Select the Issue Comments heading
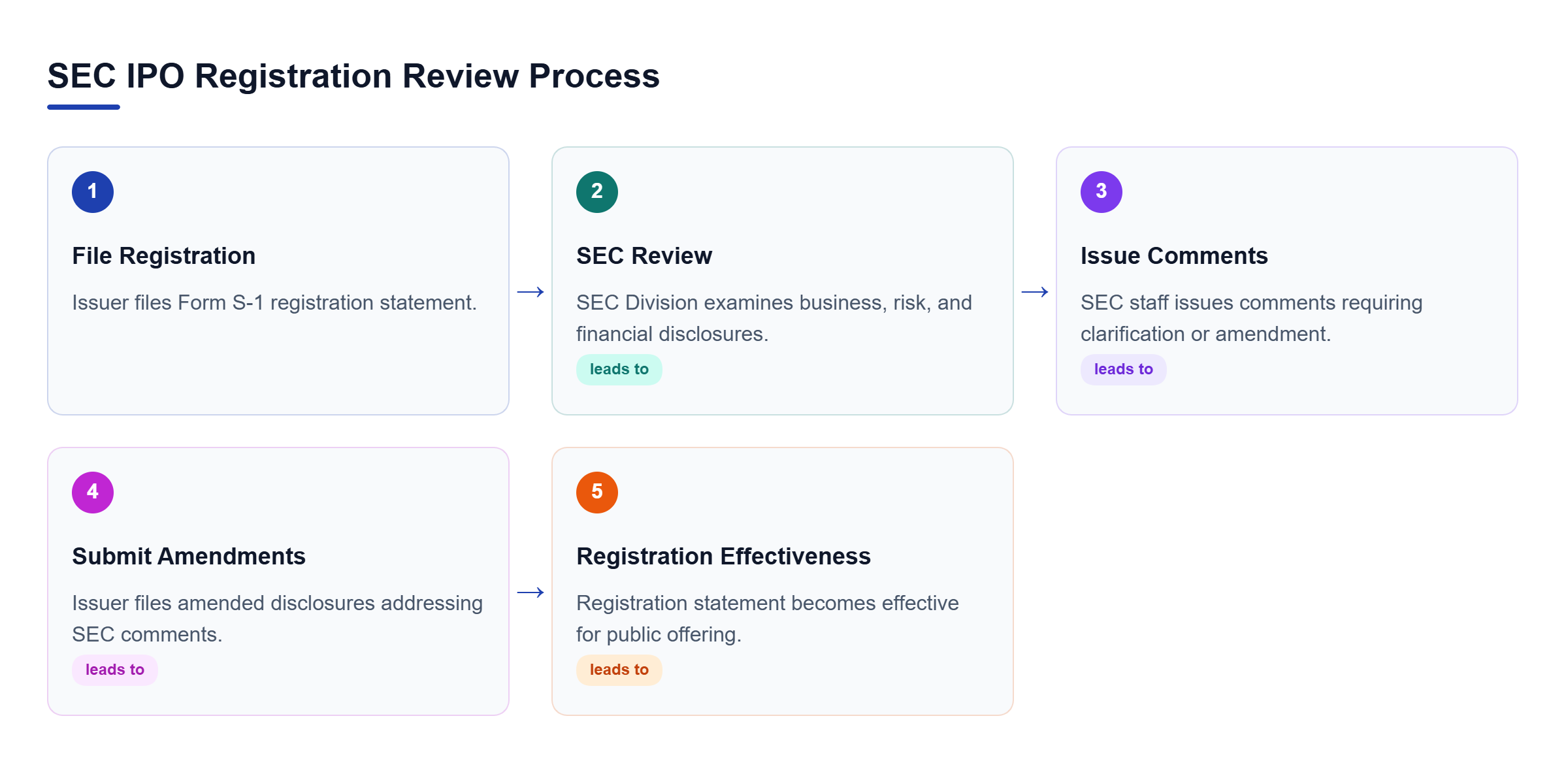 1174,255
